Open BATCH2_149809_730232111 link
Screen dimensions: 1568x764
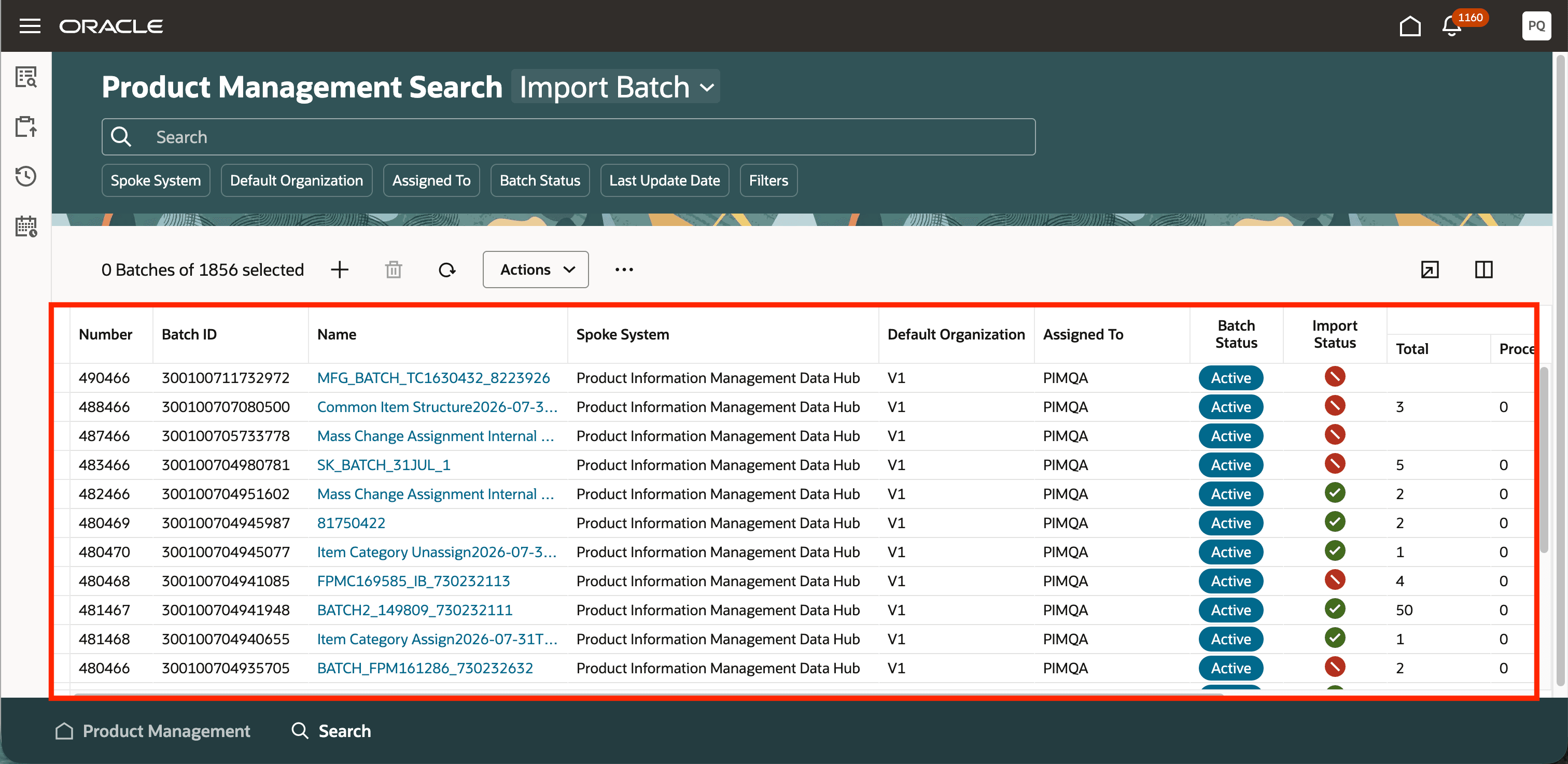pos(414,610)
